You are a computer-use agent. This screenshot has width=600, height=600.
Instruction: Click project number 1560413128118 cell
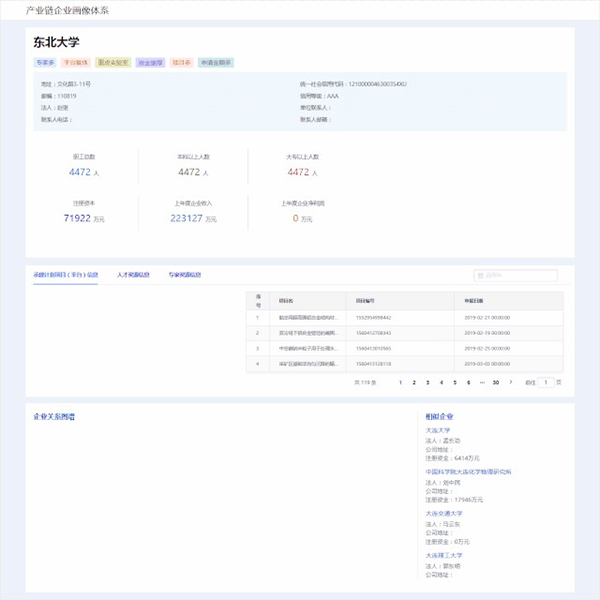(373, 364)
